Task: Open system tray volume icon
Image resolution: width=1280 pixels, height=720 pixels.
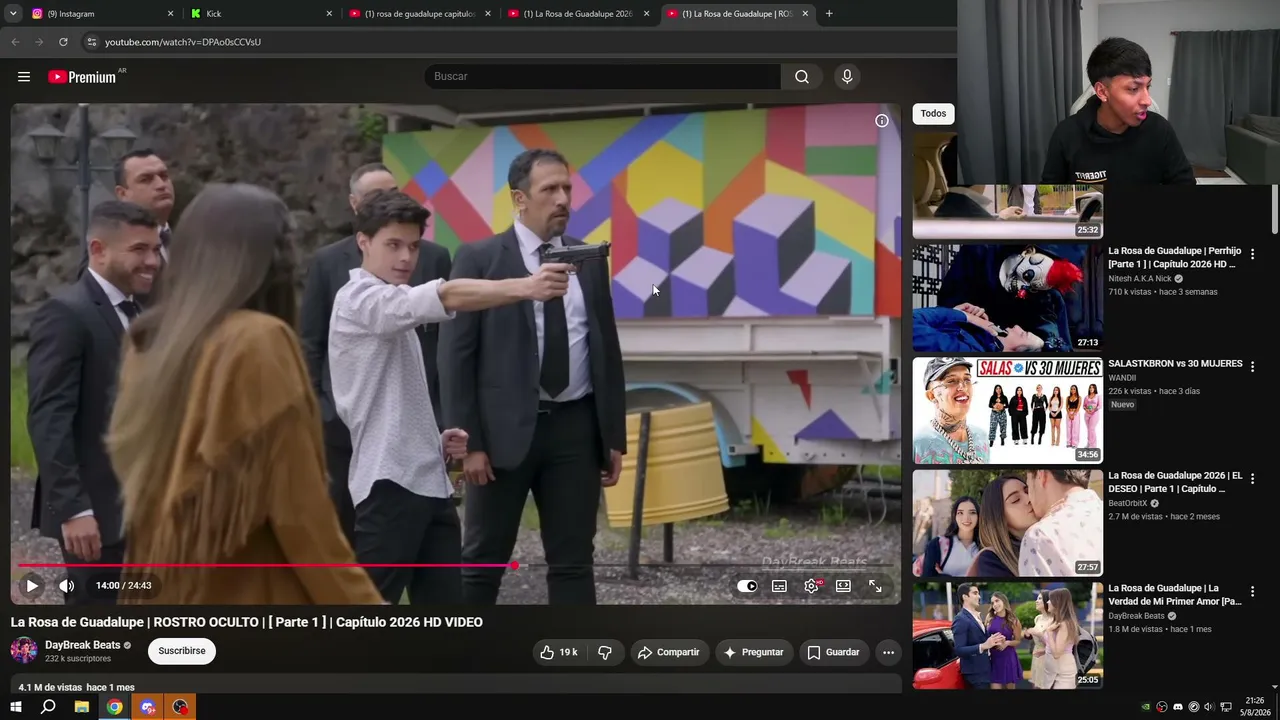Action: click(x=1210, y=707)
